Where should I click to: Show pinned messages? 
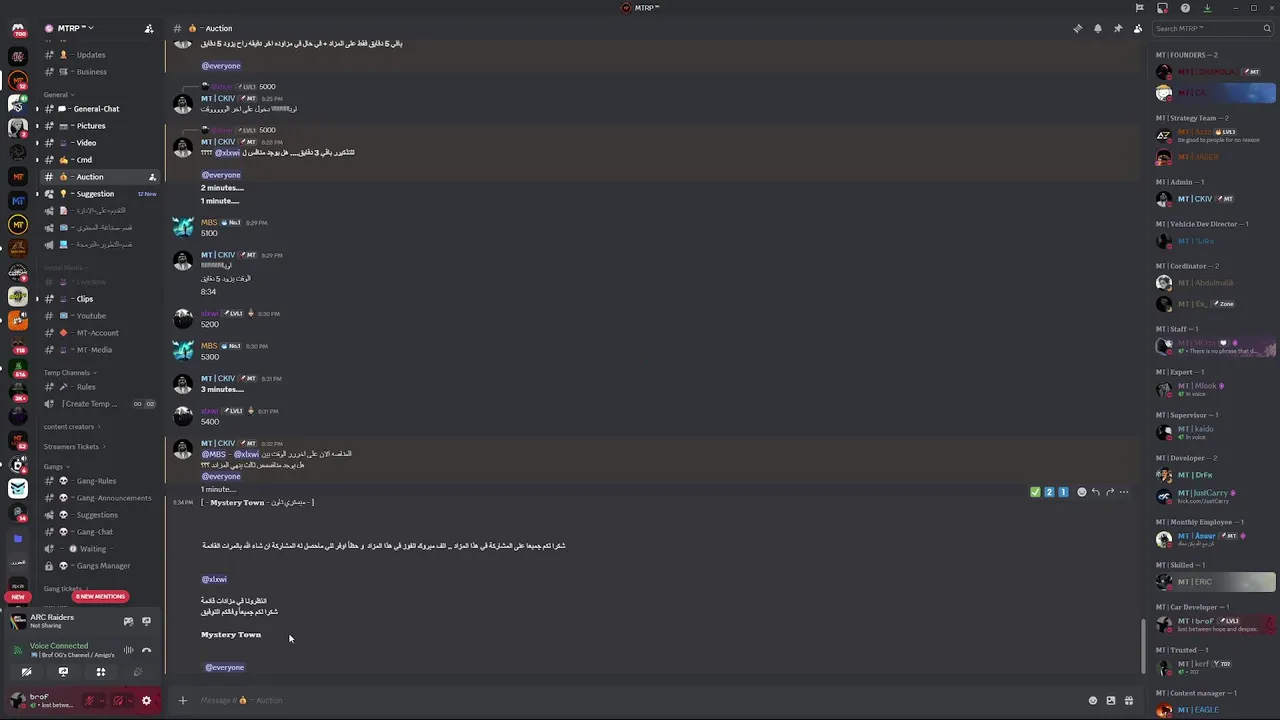click(x=1118, y=28)
